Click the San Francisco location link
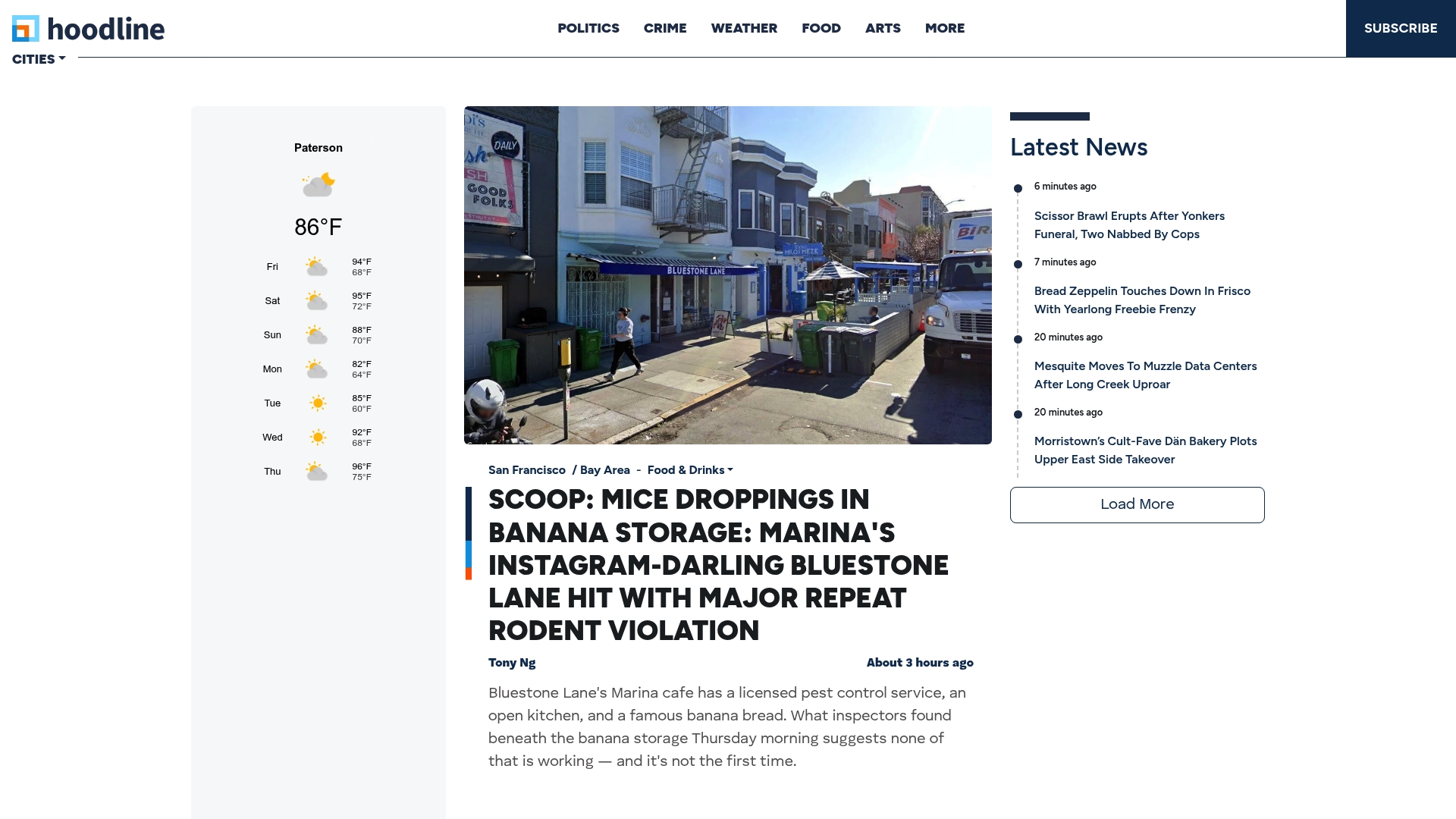The height and width of the screenshot is (819, 1456). pos(527,470)
